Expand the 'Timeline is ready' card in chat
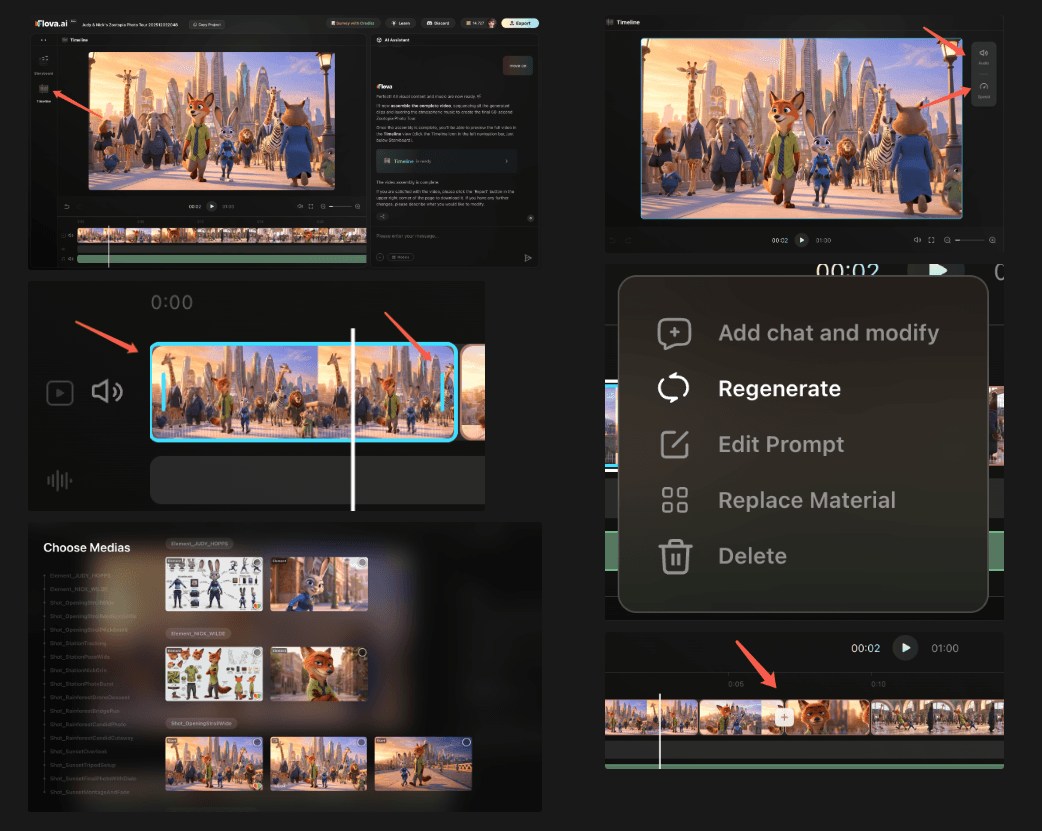 [447, 161]
